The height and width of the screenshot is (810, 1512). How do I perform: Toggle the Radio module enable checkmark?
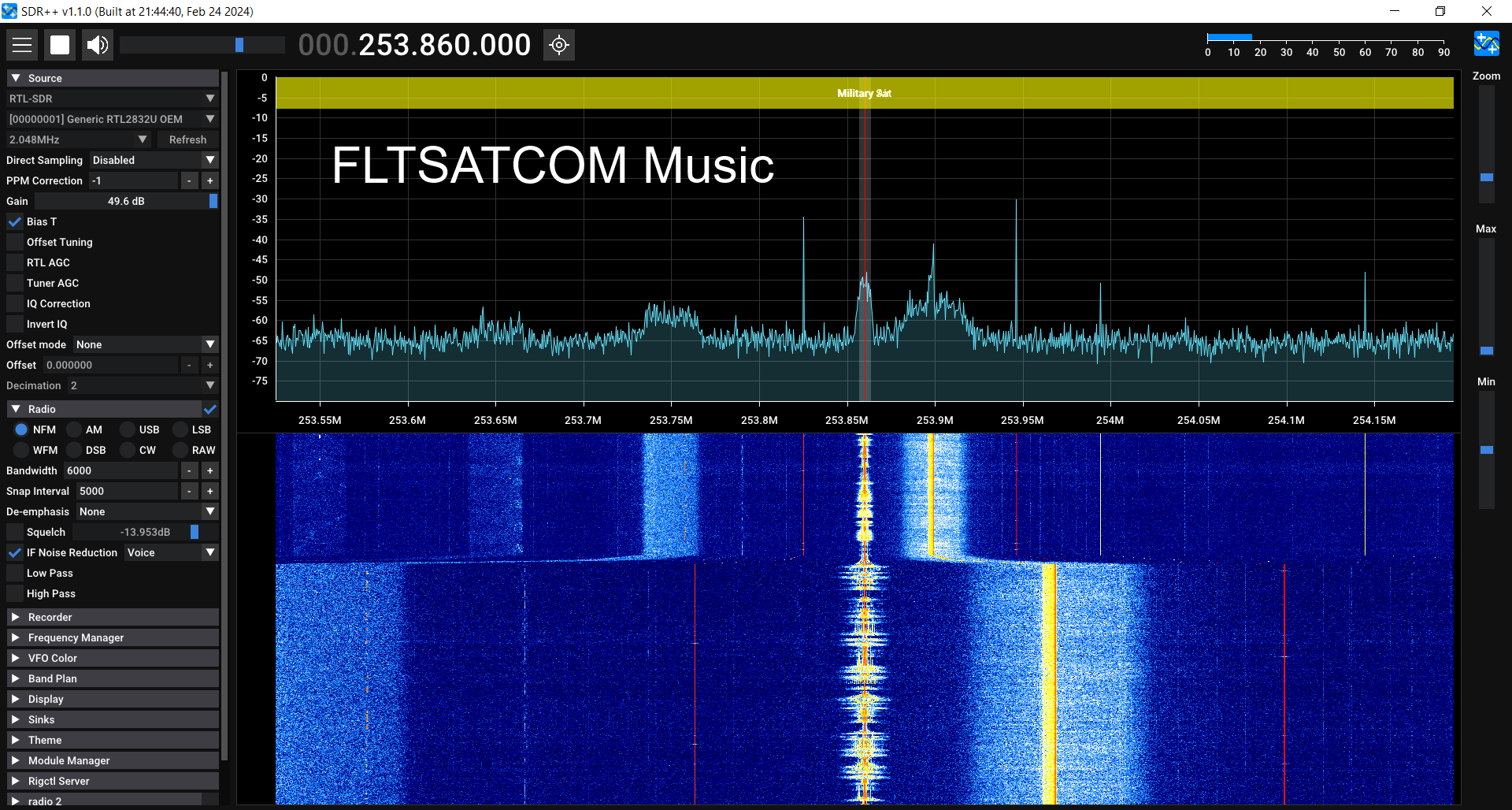coord(210,409)
